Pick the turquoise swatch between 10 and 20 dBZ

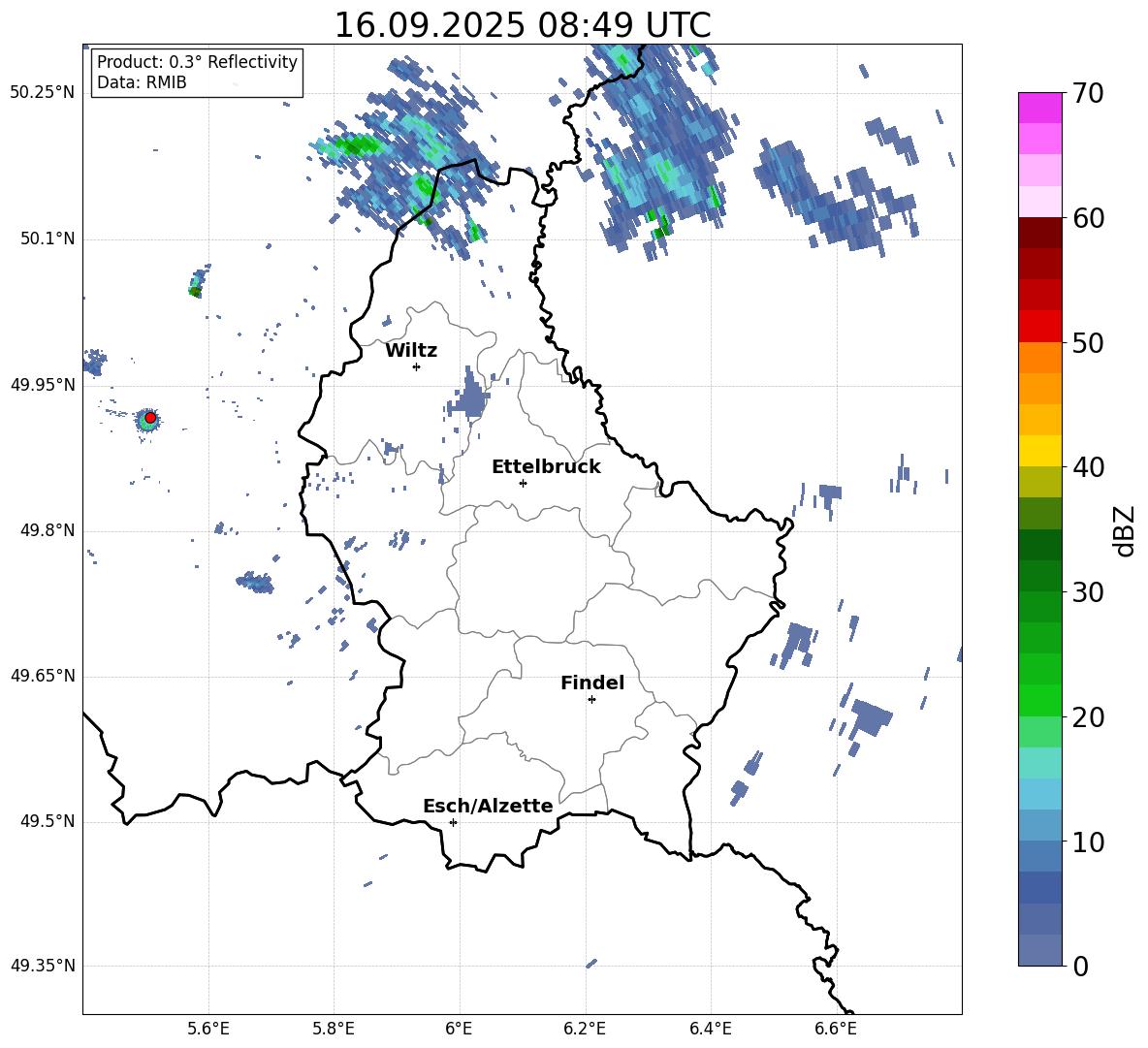tap(1040, 763)
